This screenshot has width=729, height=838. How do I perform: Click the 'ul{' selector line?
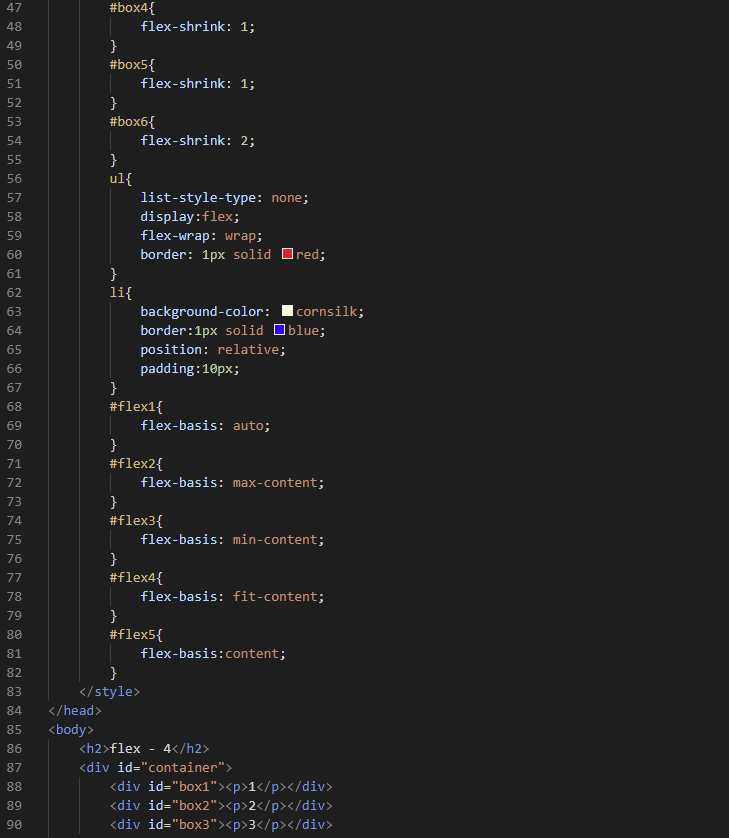tap(121, 179)
